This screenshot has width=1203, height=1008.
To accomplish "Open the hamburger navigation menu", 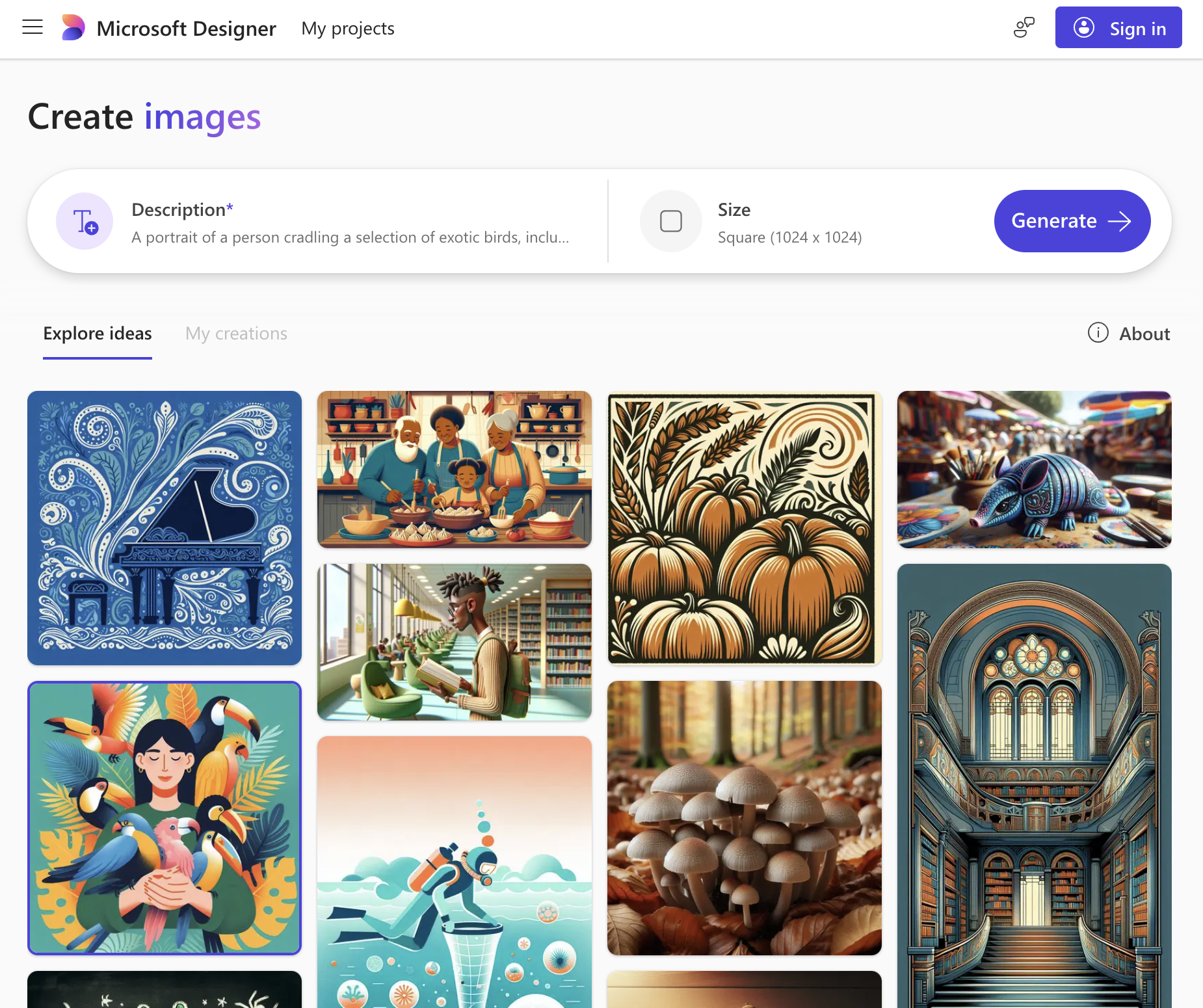I will click(x=33, y=27).
